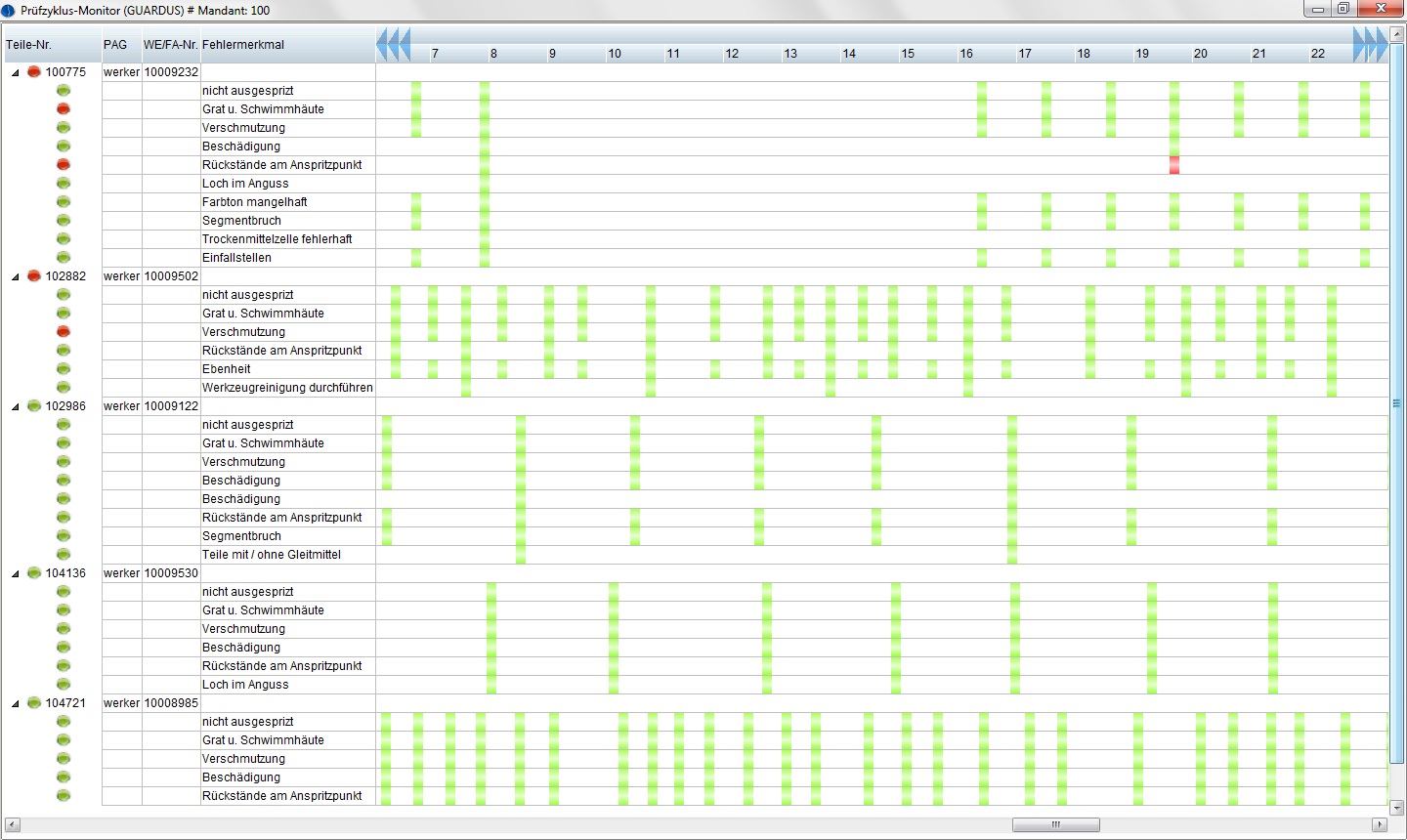Click green status icon beside part 104136

[x=34, y=573]
